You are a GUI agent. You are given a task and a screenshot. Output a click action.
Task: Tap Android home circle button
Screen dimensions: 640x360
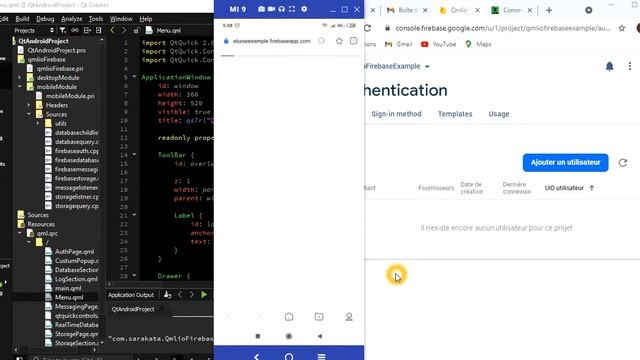pos(289,336)
